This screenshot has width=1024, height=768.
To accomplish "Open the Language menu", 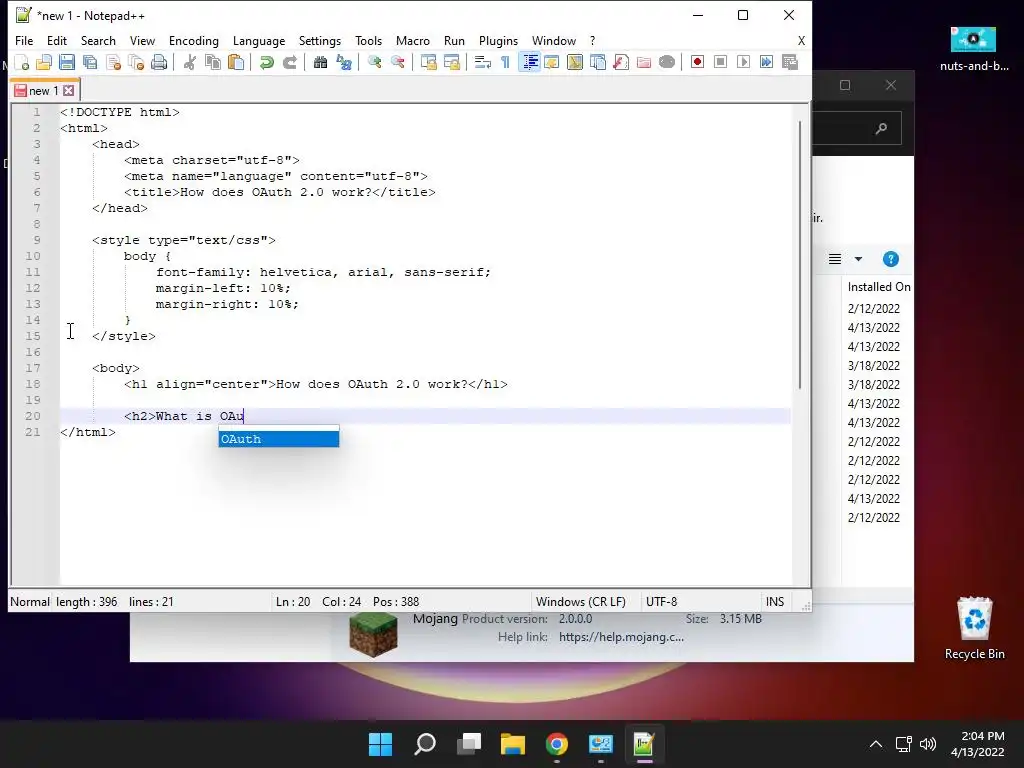I will tap(259, 40).
